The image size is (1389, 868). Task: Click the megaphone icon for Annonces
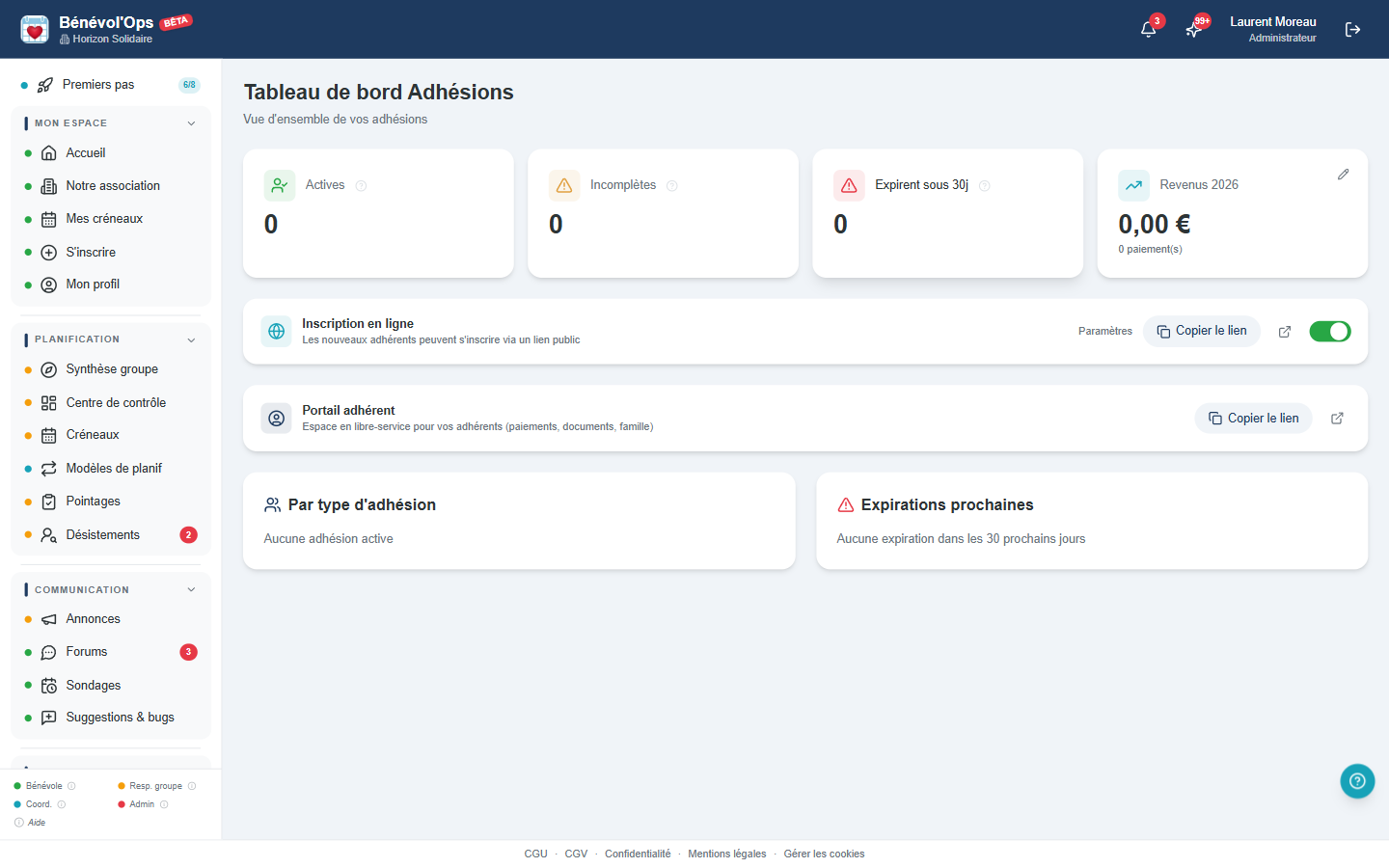coord(49,619)
